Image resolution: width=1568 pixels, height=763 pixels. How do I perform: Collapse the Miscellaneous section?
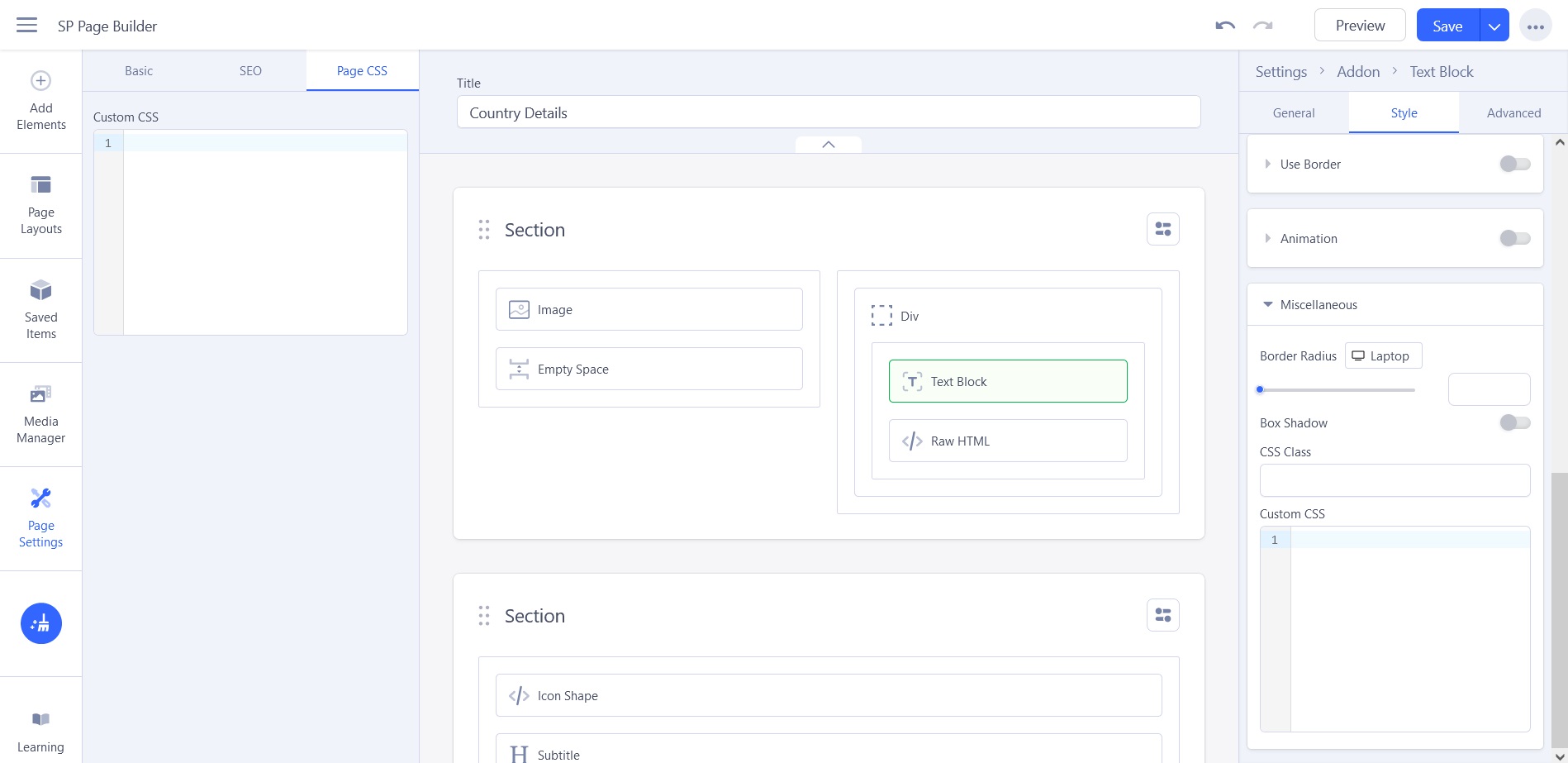tap(1319, 304)
